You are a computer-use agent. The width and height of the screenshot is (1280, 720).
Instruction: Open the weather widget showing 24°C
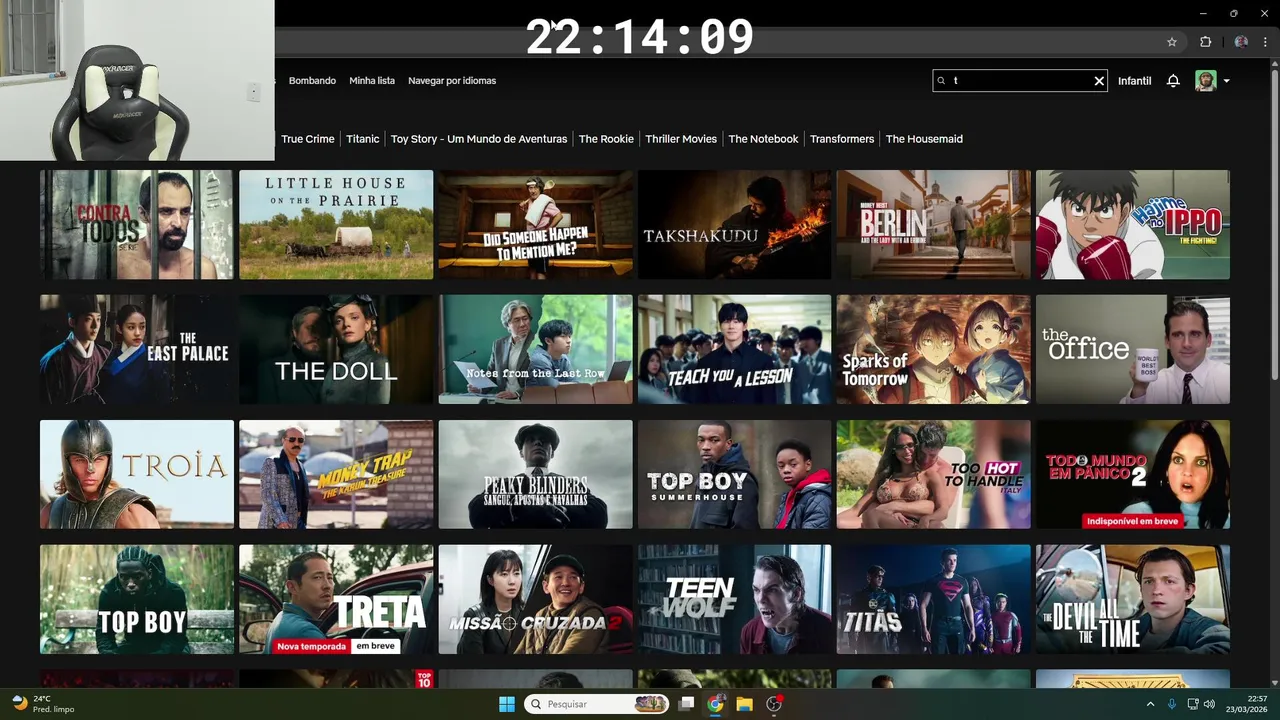click(43, 704)
